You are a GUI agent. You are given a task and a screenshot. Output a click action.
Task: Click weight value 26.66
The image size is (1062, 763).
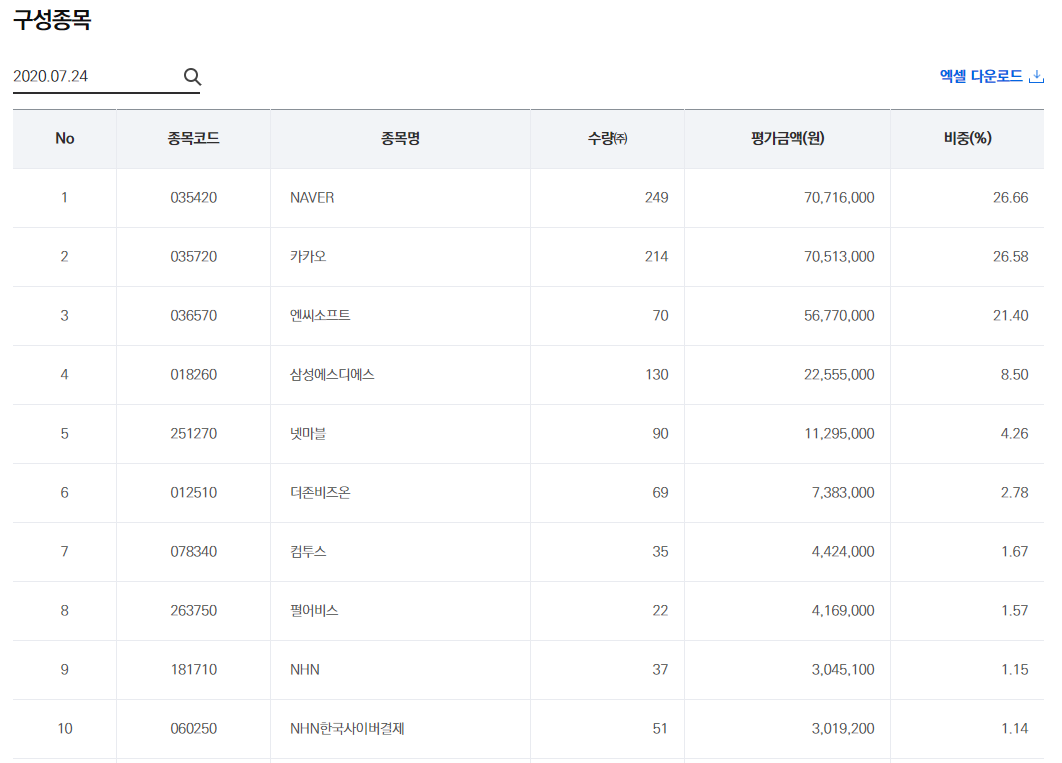click(1011, 198)
